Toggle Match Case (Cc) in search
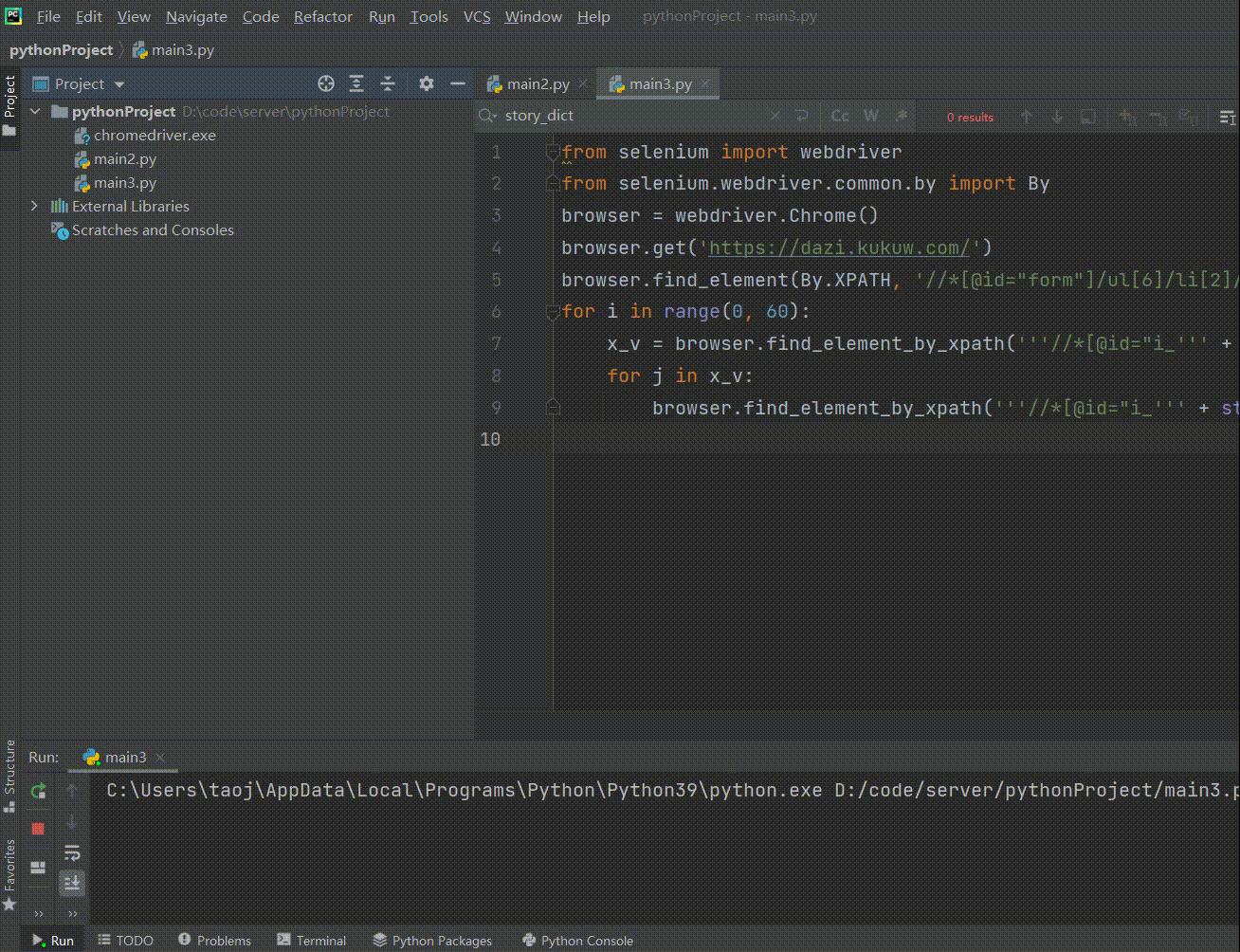Screen dimensions: 1240x952 840,116
